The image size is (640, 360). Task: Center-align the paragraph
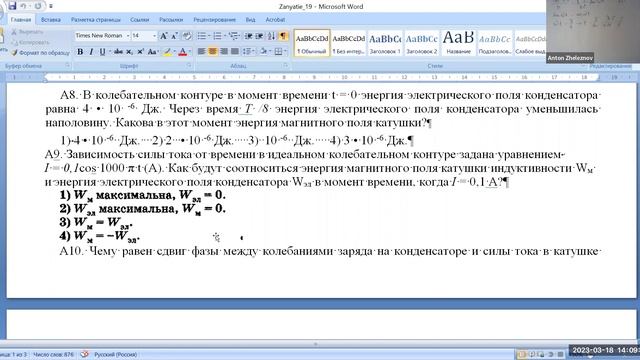(x=212, y=51)
